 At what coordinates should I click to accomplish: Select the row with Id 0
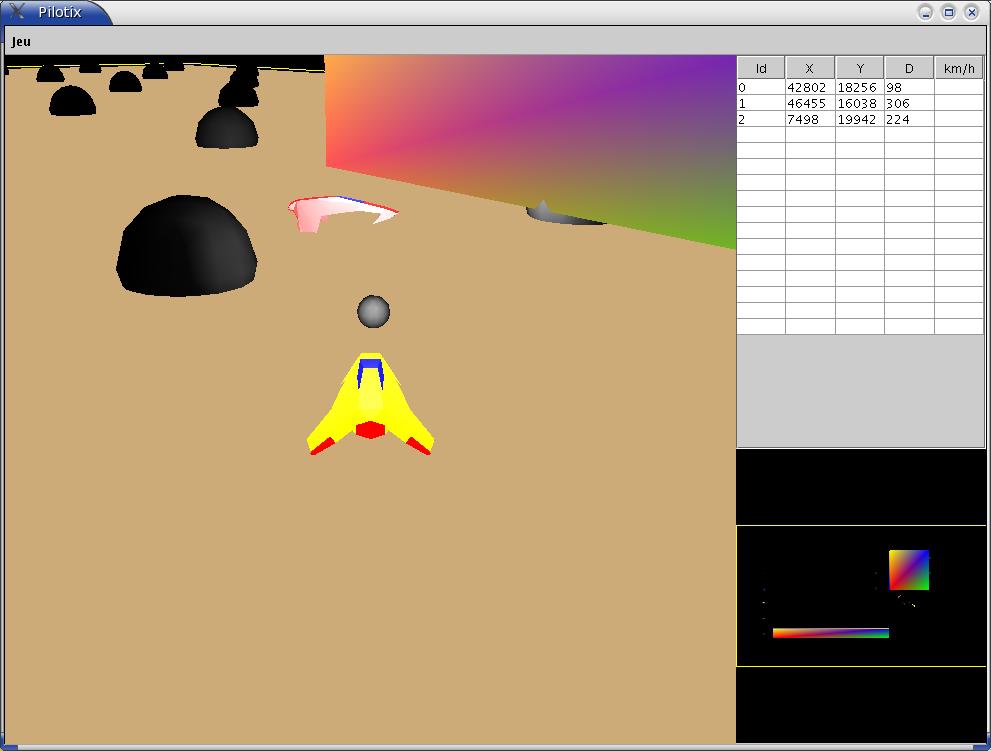pos(860,87)
